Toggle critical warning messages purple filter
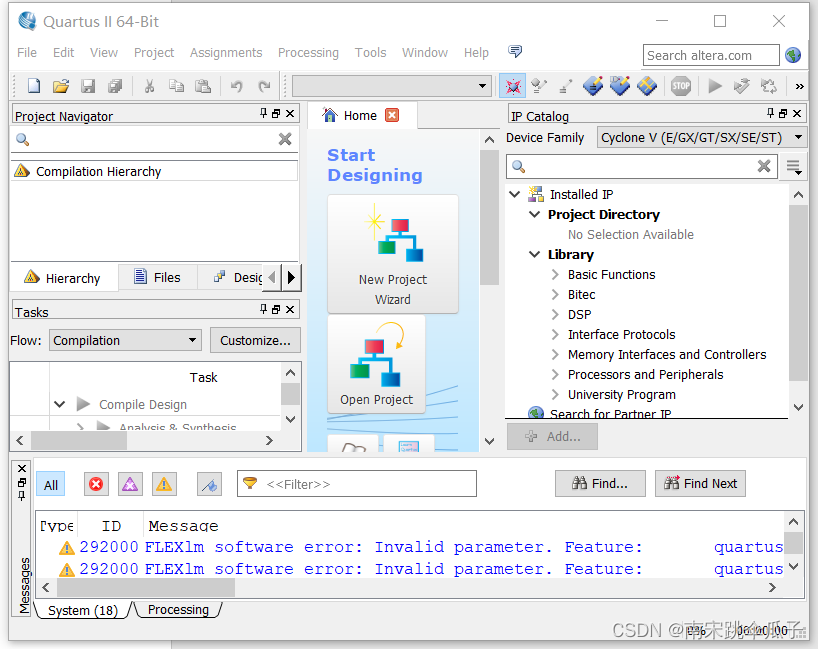 tap(130, 485)
